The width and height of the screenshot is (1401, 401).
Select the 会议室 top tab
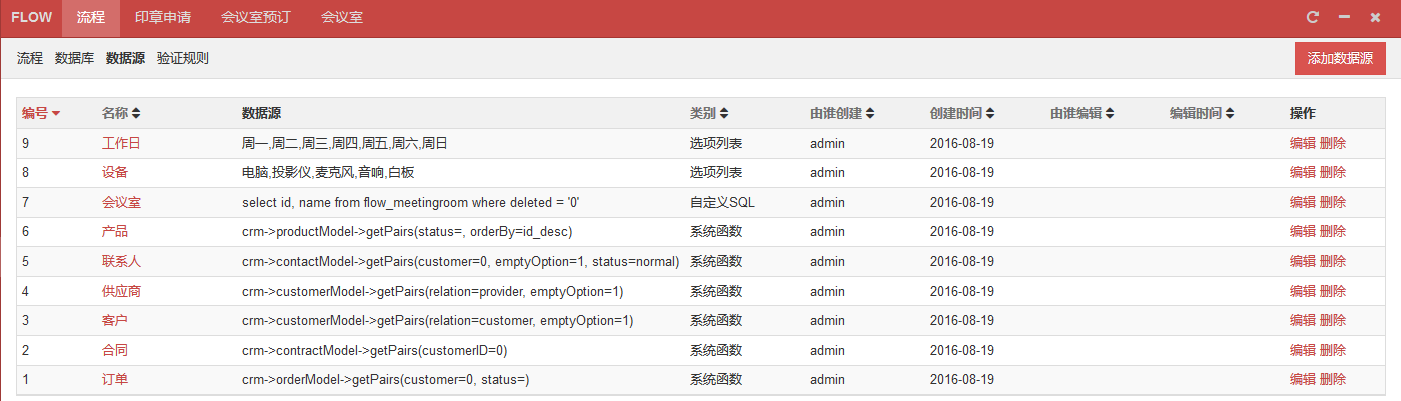pyautogui.click(x=342, y=18)
